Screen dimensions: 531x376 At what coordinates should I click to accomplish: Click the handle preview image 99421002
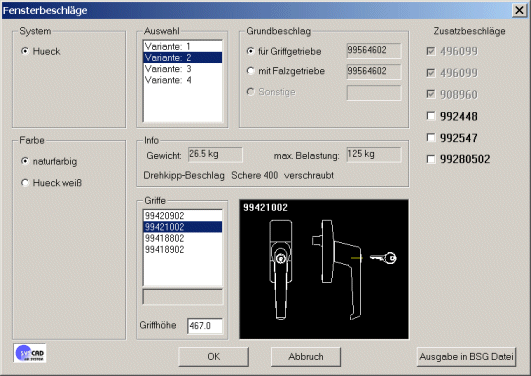(x=324, y=269)
